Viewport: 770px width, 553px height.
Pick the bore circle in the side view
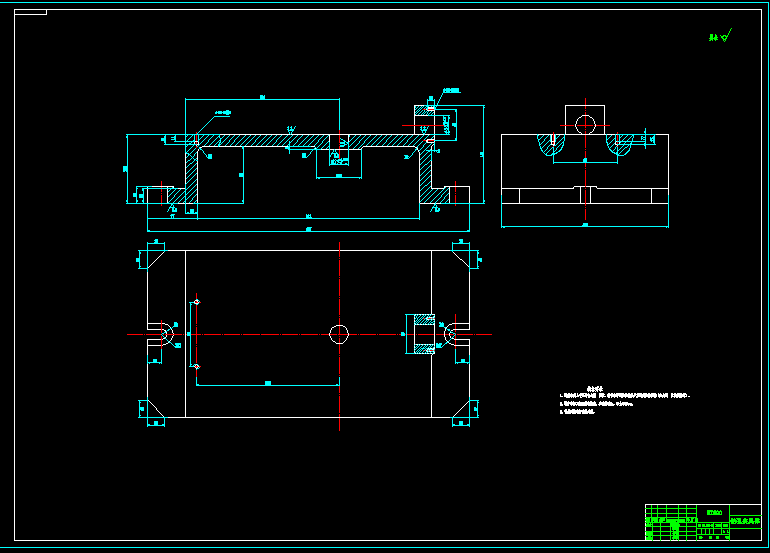[585, 125]
